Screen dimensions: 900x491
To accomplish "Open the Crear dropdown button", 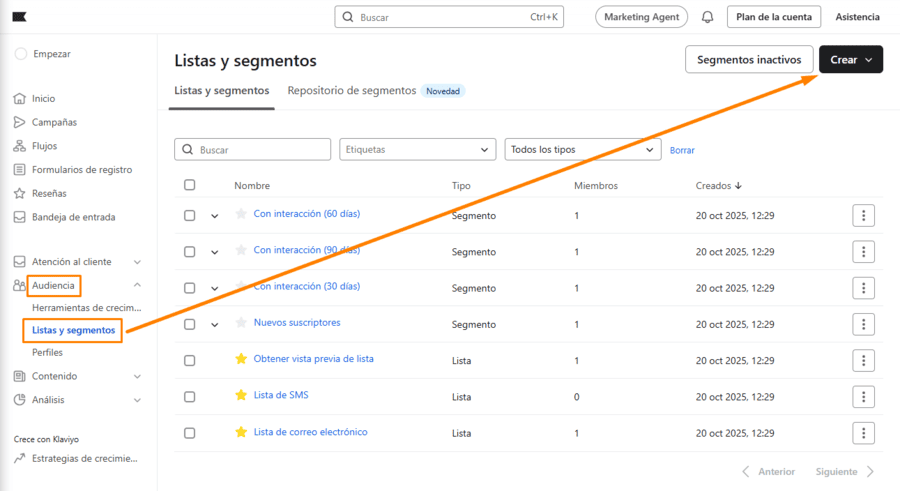I will click(850, 60).
